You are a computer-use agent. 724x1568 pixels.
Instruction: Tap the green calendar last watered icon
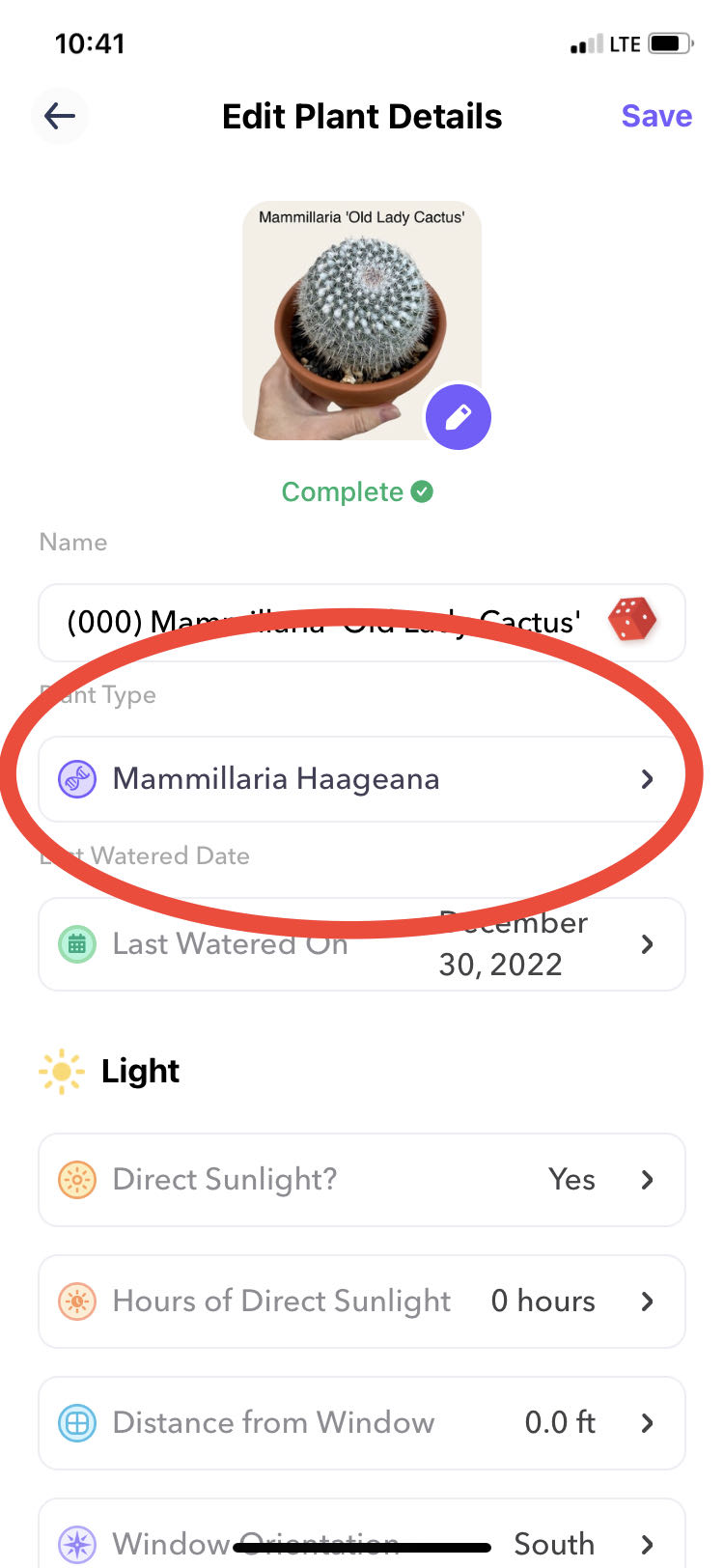pos(77,944)
